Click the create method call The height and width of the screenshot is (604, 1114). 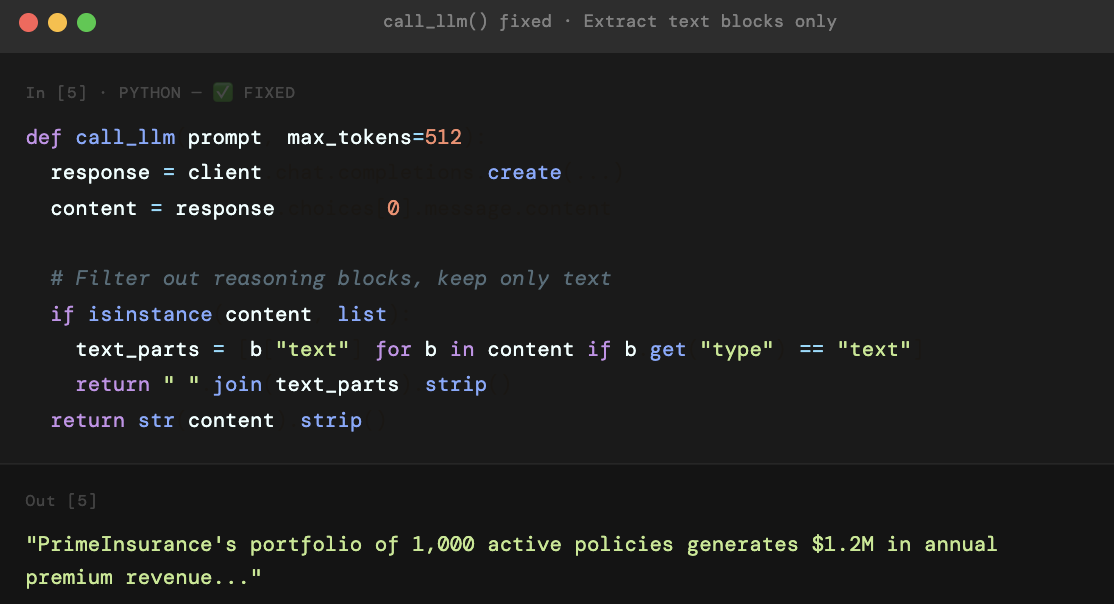524,172
